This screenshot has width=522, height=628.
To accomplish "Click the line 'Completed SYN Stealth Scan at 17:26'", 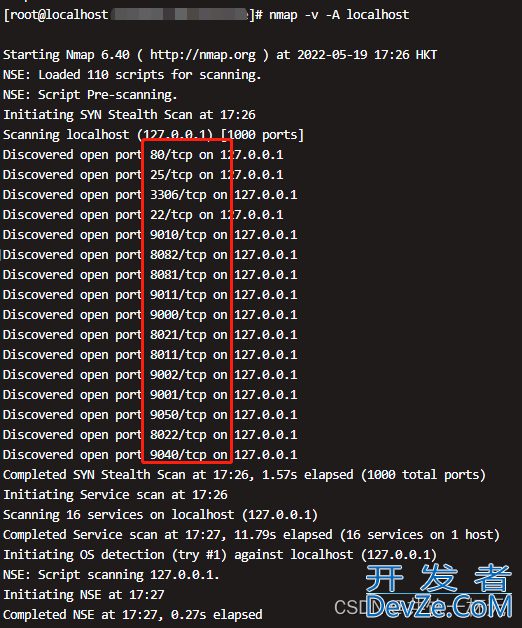I will coord(244,475).
